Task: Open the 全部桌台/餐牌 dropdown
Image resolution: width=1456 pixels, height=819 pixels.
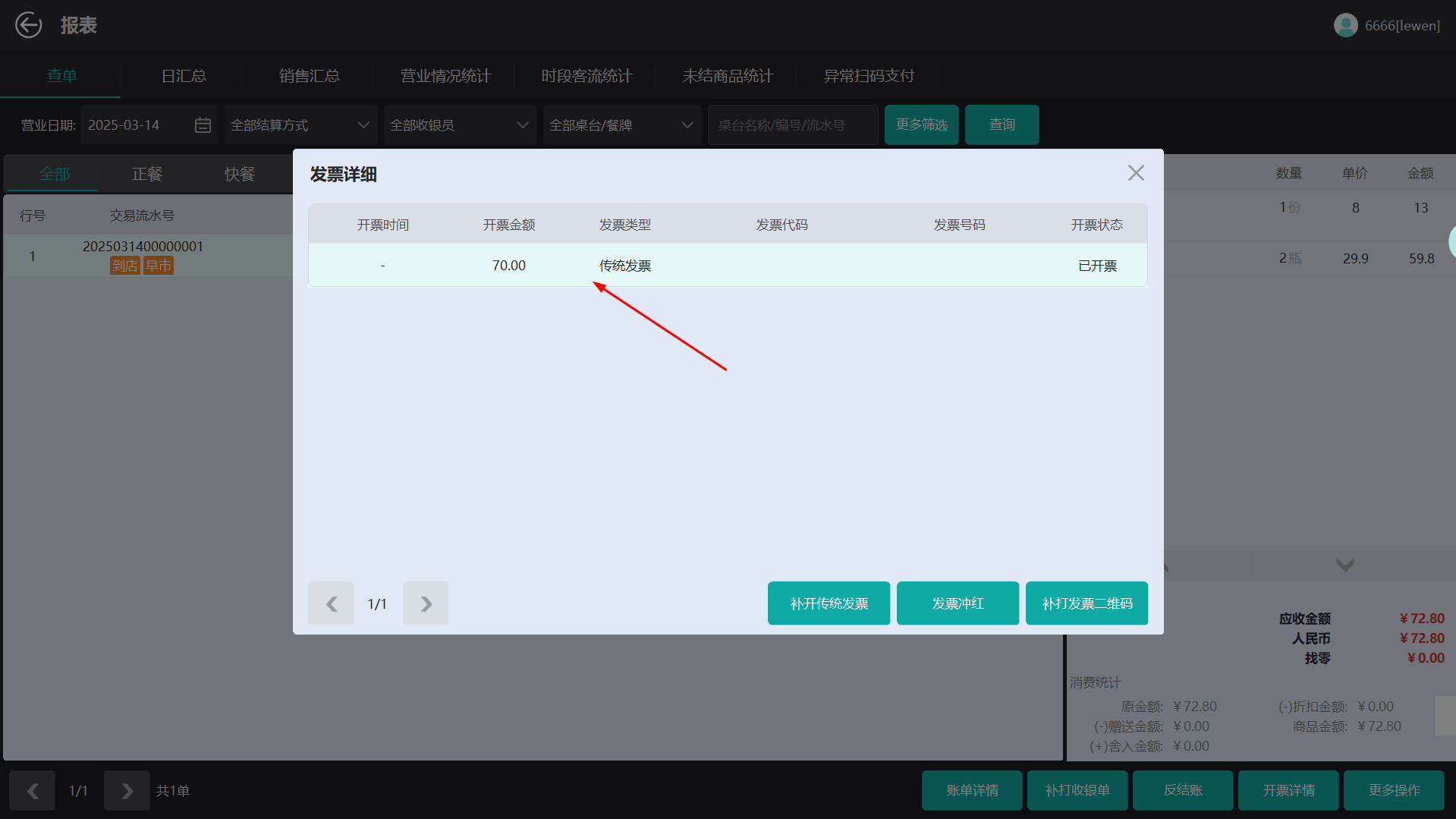Action: tap(621, 124)
